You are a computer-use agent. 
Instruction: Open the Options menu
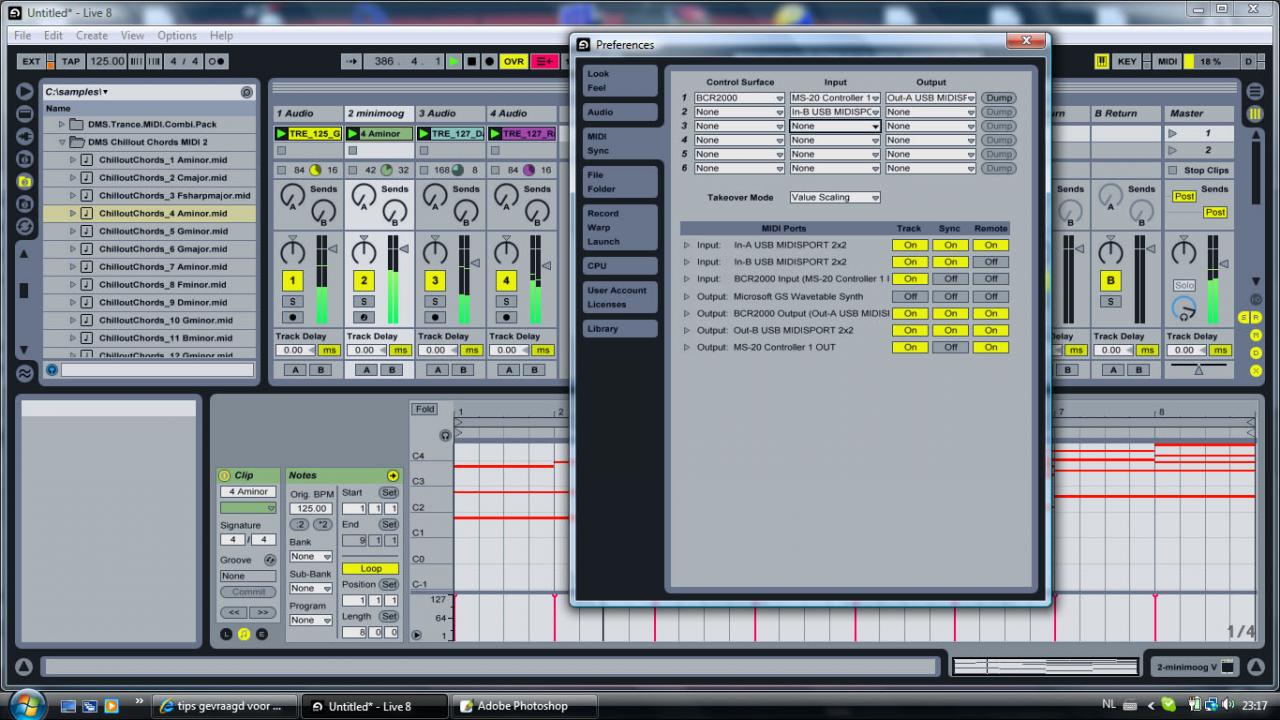click(177, 35)
